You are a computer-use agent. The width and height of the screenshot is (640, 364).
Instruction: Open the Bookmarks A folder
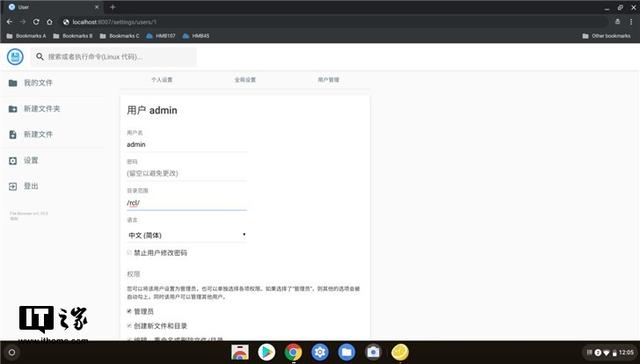pyautogui.click(x=27, y=36)
